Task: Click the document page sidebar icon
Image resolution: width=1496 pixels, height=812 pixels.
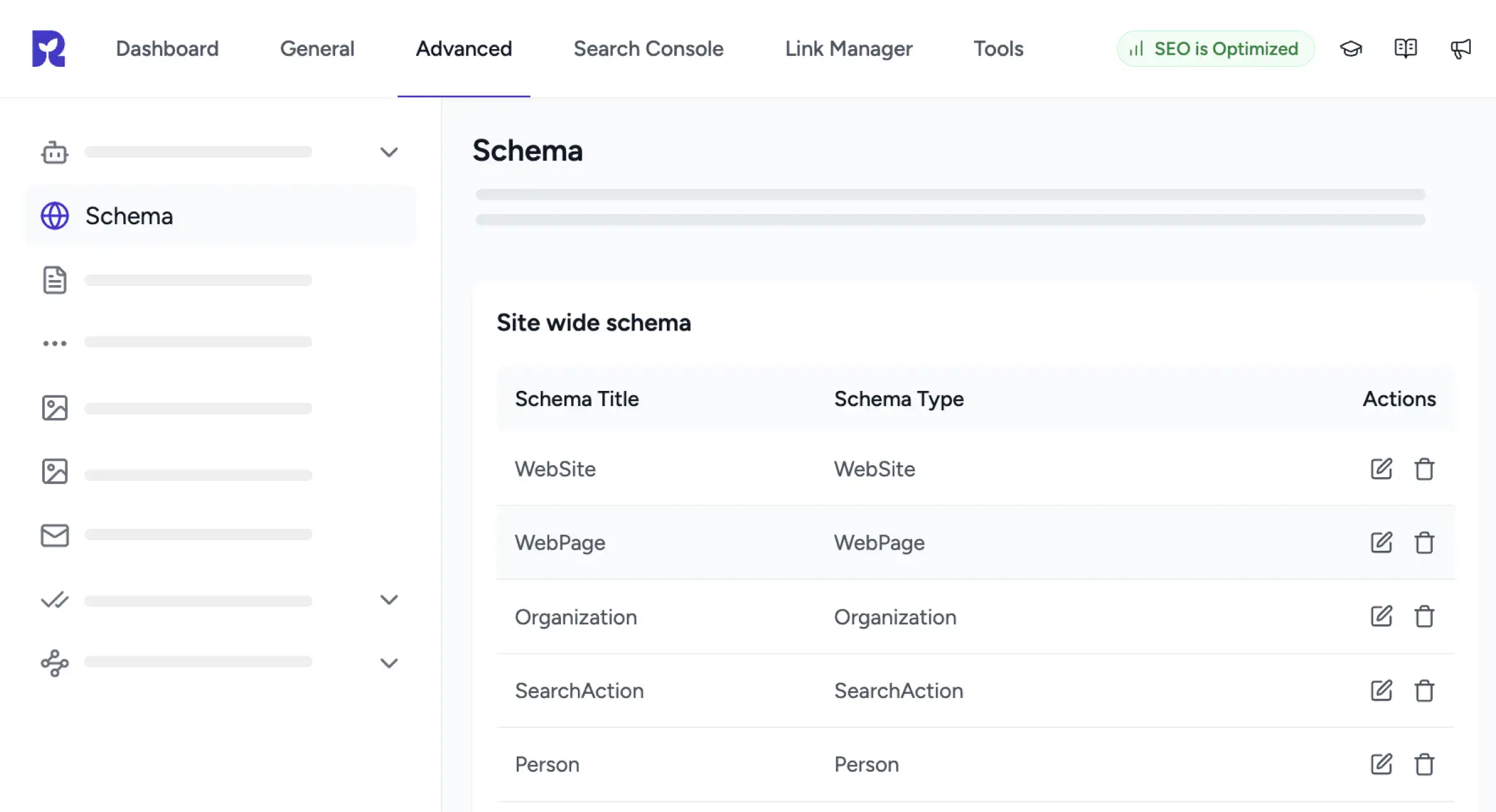Action: coord(55,280)
